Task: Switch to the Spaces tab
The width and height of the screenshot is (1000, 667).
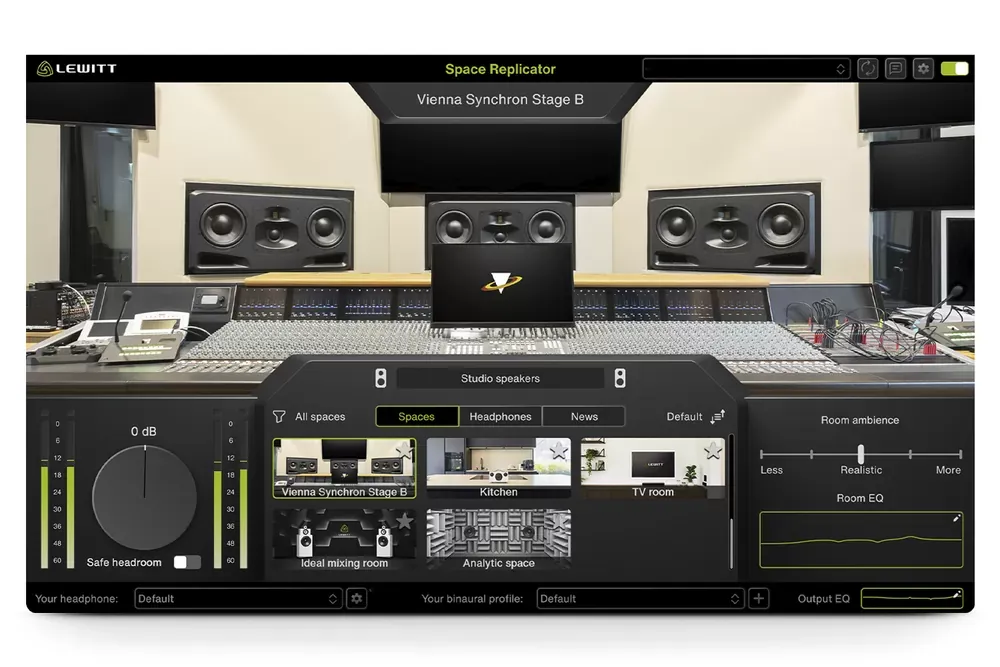Action: tap(416, 416)
